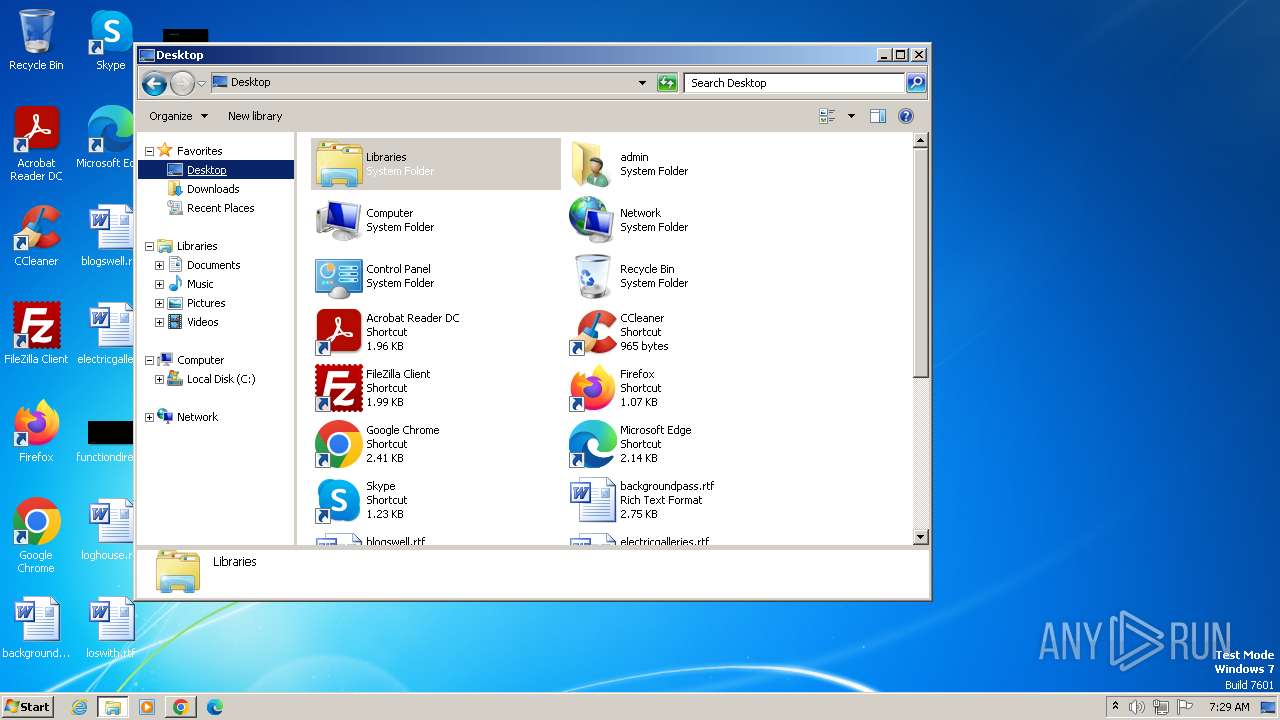Viewport: 1280px width, 720px height.
Task: Collapse the Libraries tree node
Action: [149, 246]
